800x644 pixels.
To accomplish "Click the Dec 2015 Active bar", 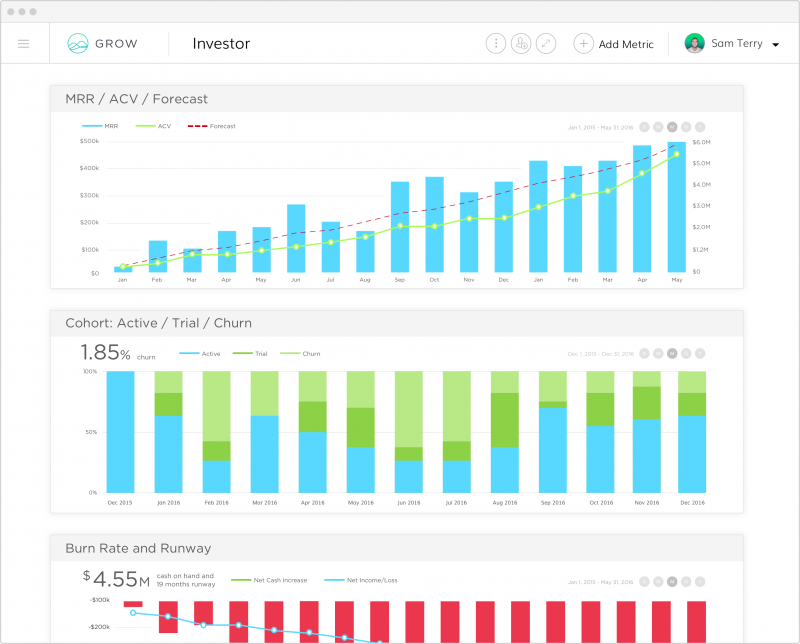I will point(120,432).
